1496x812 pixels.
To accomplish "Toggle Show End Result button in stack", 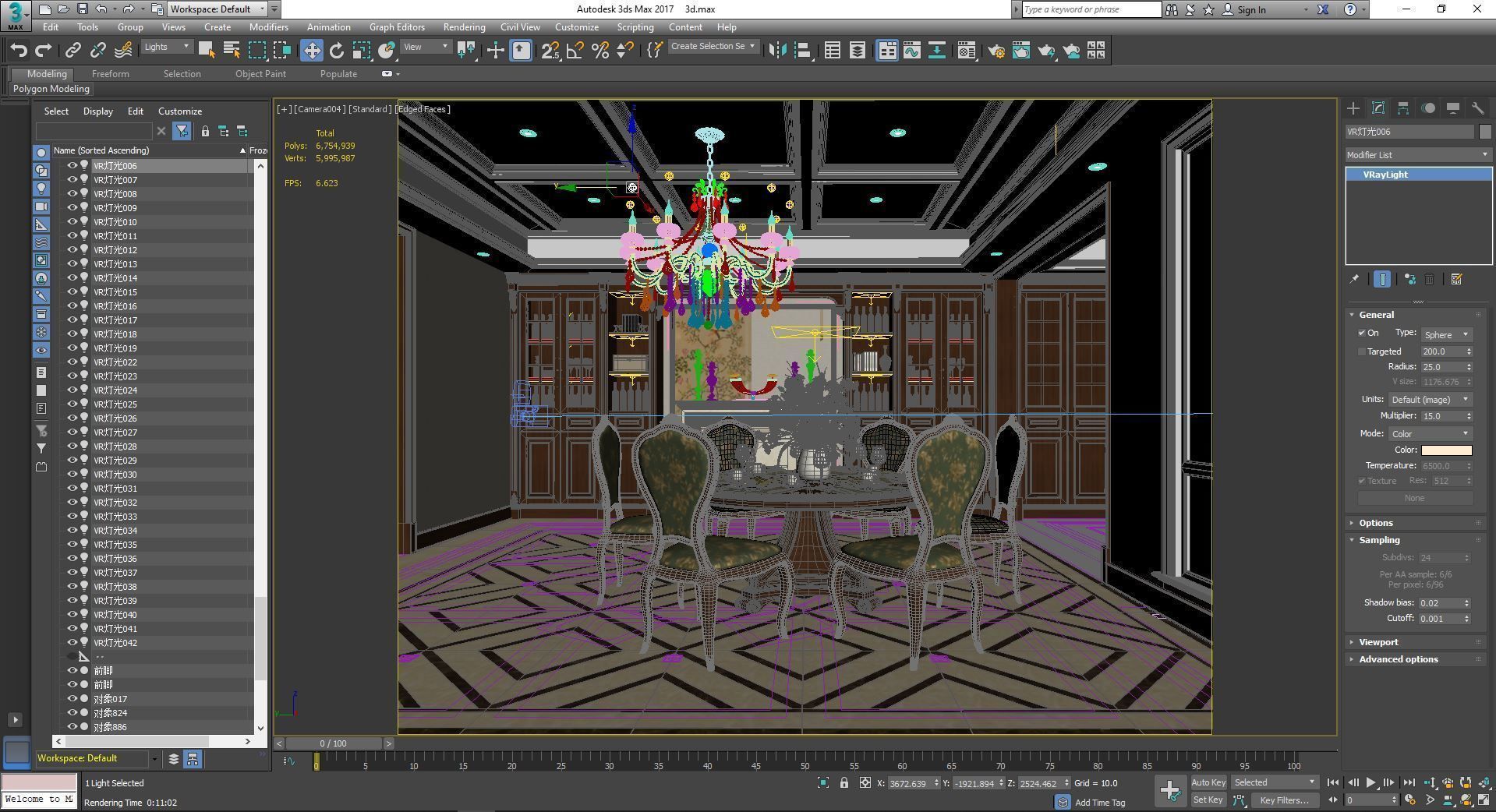I will point(1382,279).
